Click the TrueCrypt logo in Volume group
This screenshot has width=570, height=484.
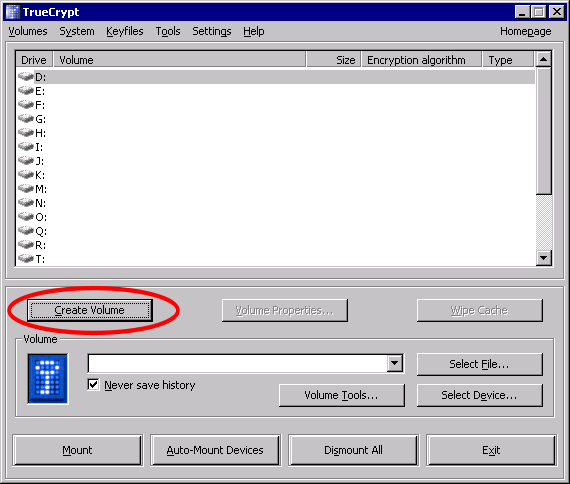click(x=48, y=379)
